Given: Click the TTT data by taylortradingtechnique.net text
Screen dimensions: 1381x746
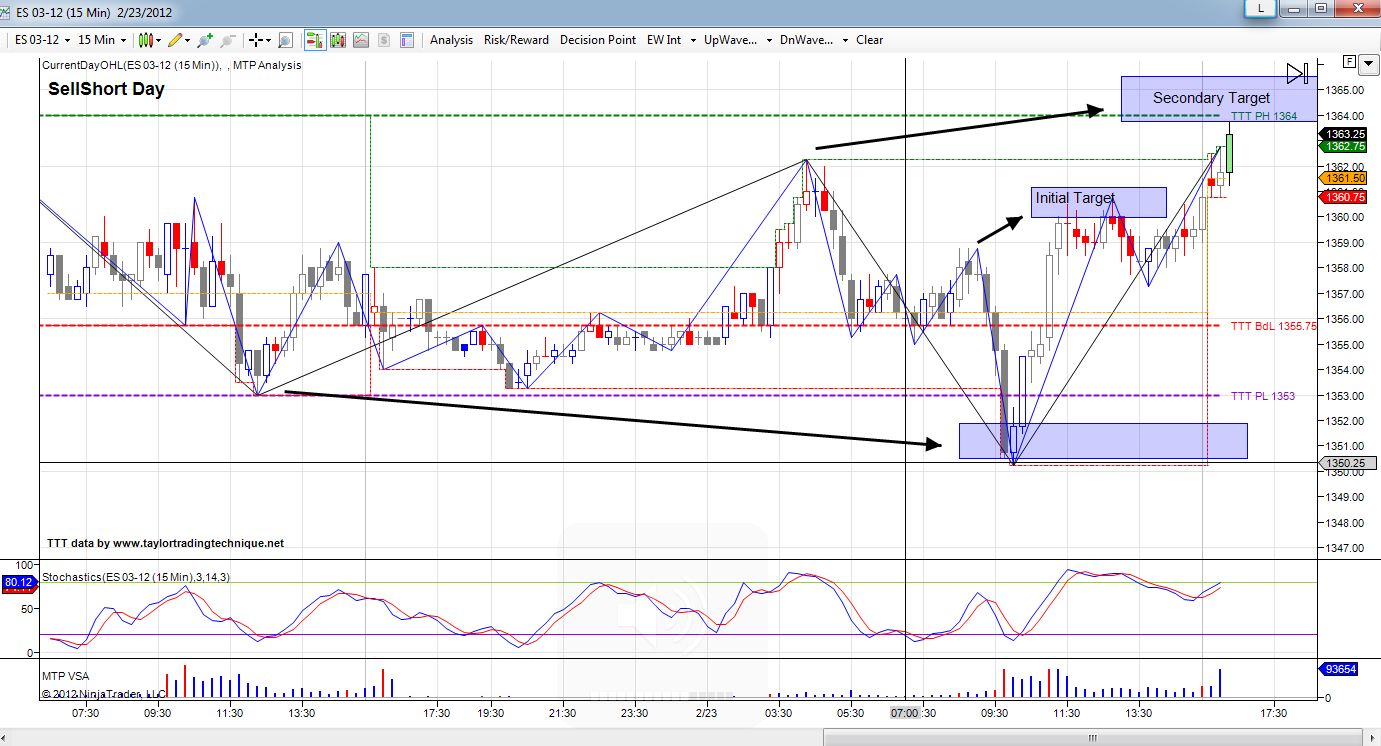Looking at the screenshot, I should click(x=166, y=543).
